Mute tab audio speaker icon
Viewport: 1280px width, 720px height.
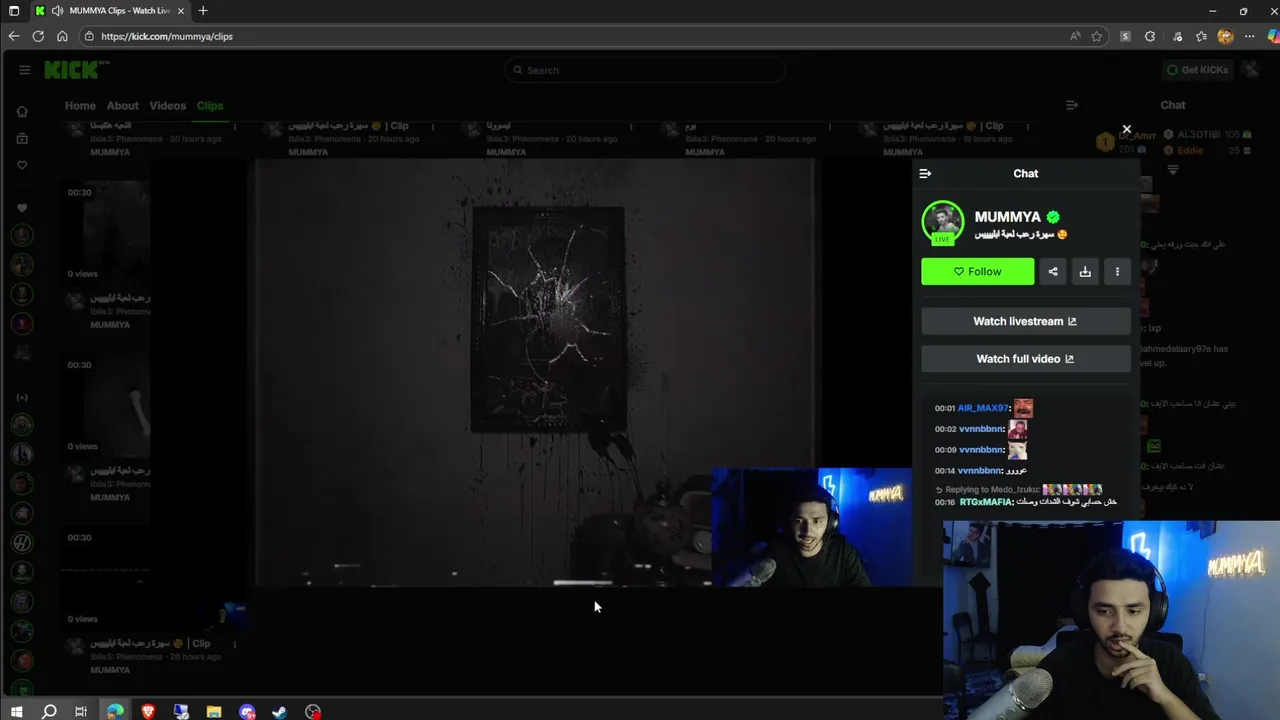57,11
